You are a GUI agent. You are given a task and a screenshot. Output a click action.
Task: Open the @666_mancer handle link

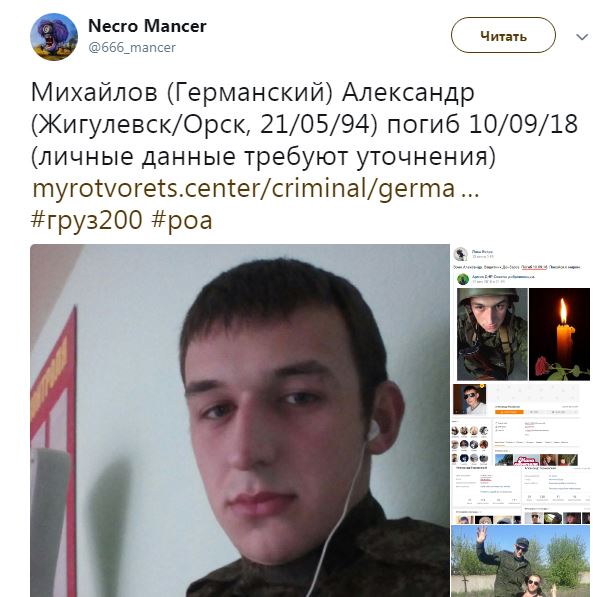tap(132, 48)
